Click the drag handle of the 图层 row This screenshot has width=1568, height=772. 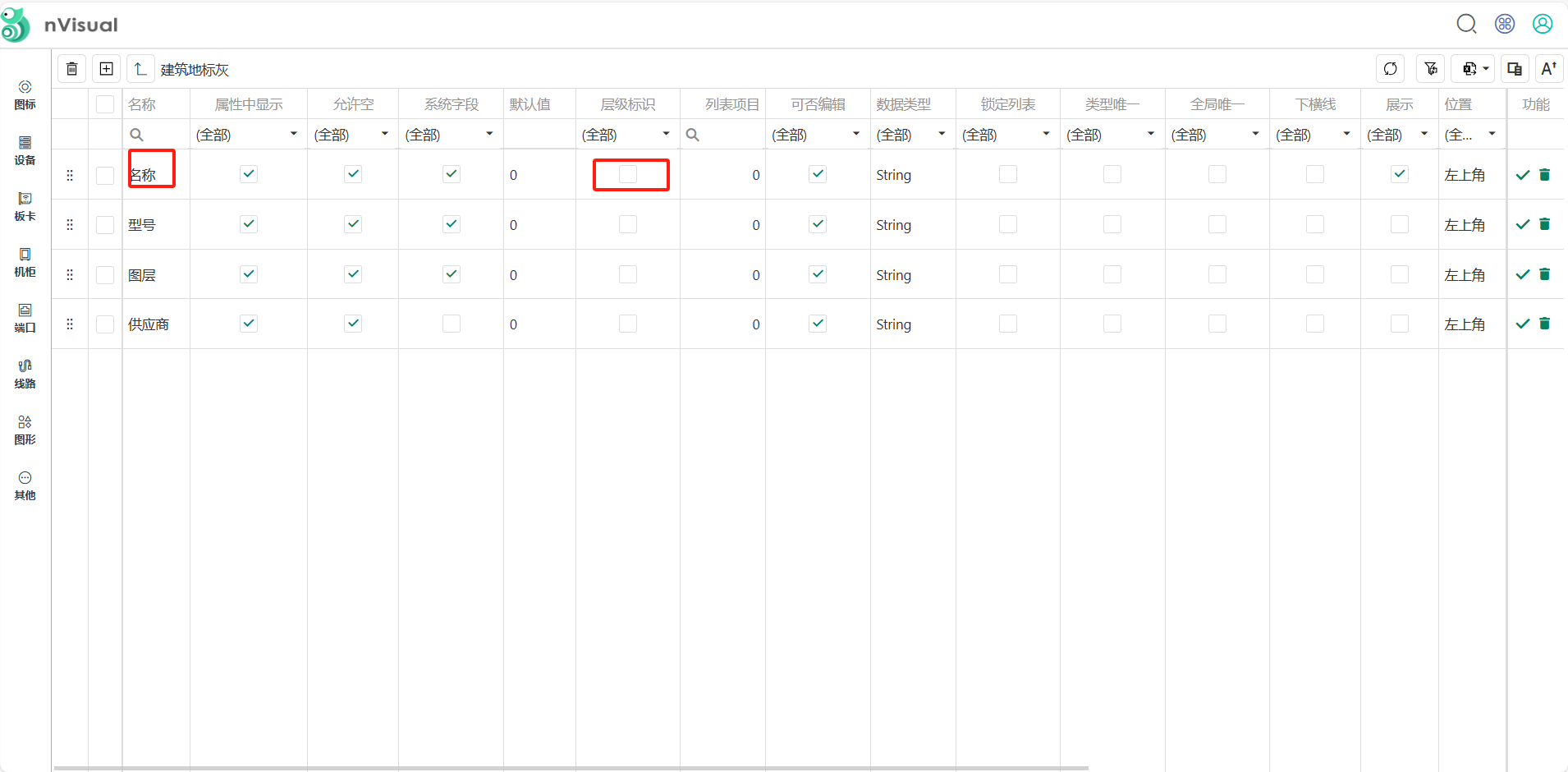point(70,274)
